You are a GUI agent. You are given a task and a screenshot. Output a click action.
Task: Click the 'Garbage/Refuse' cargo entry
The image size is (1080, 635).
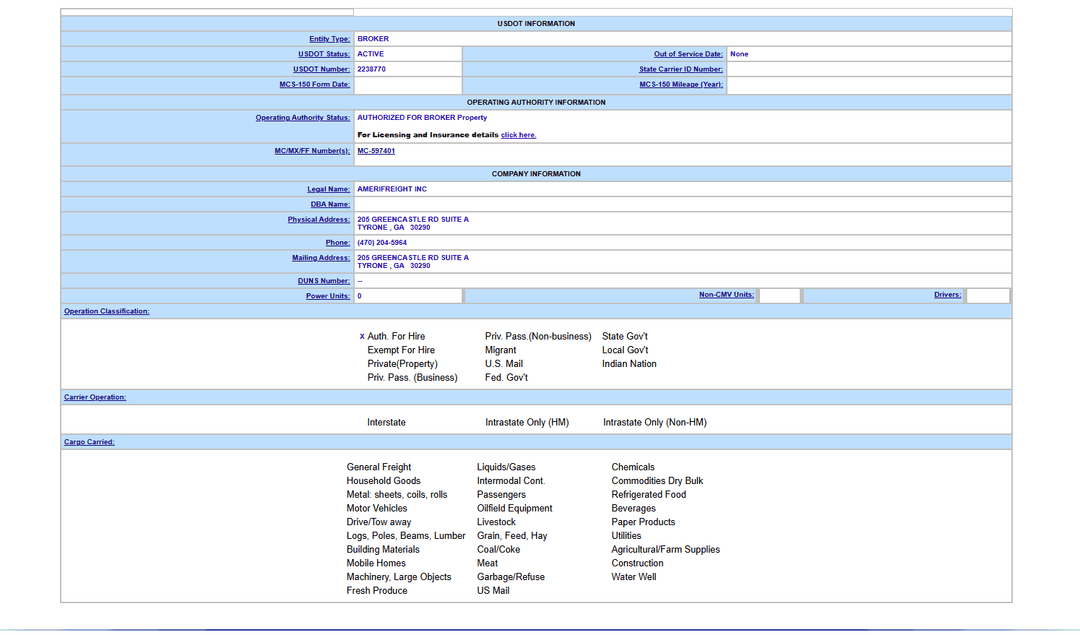(x=510, y=578)
